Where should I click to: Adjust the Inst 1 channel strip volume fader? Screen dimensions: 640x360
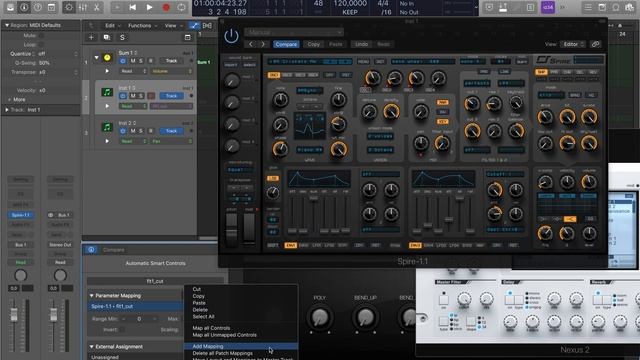14,315
